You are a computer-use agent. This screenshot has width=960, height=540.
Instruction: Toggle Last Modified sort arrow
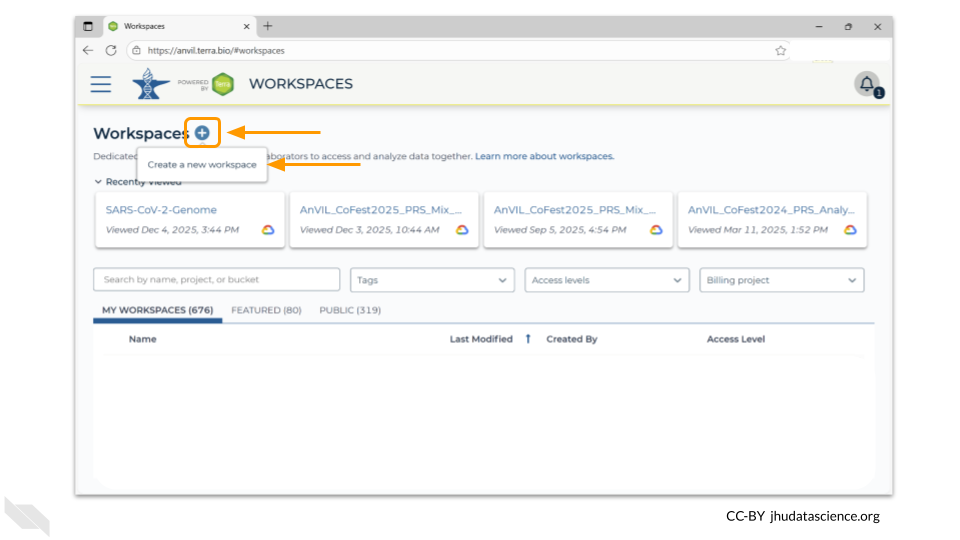pos(528,339)
